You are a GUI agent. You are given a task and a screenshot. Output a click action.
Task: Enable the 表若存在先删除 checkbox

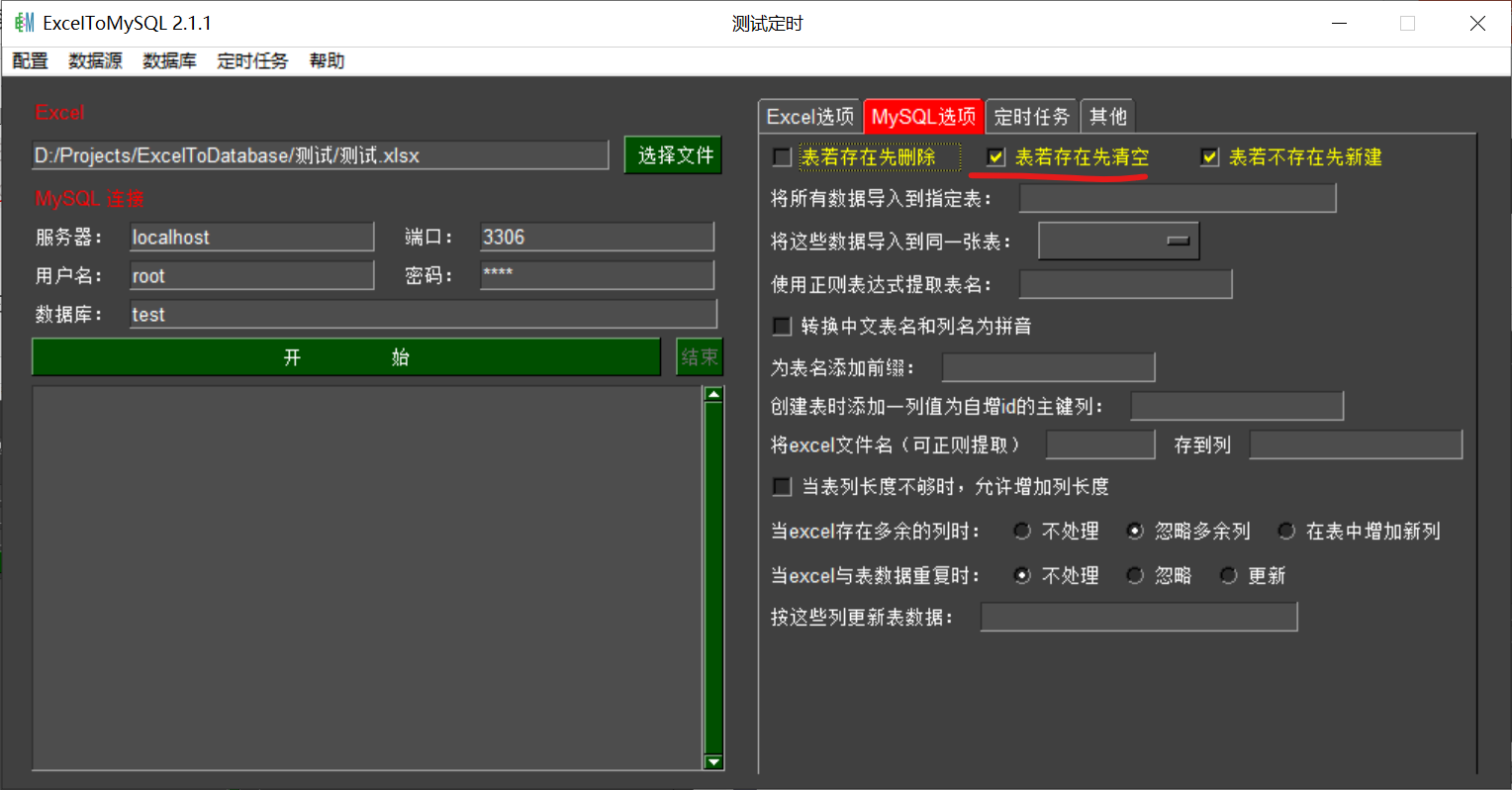[783, 157]
